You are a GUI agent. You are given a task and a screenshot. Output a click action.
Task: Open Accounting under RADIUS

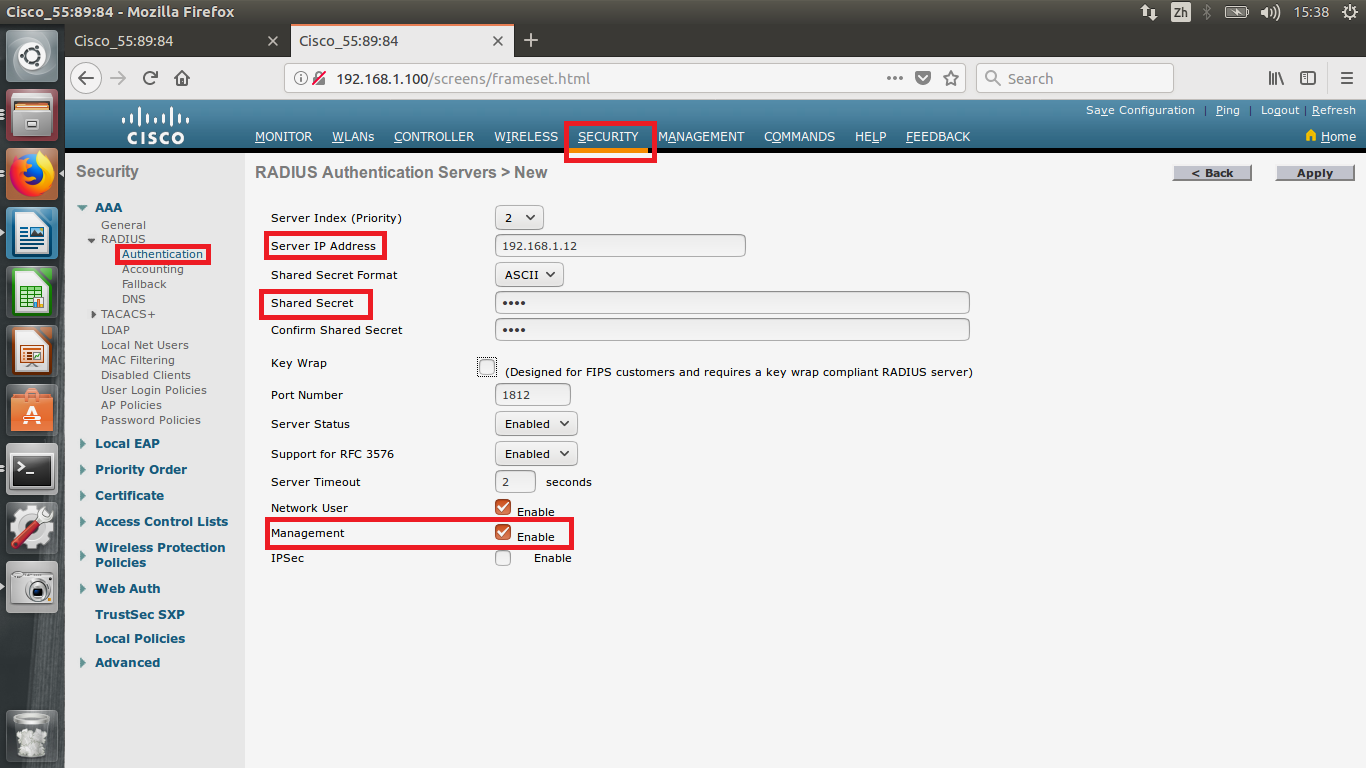click(x=153, y=269)
